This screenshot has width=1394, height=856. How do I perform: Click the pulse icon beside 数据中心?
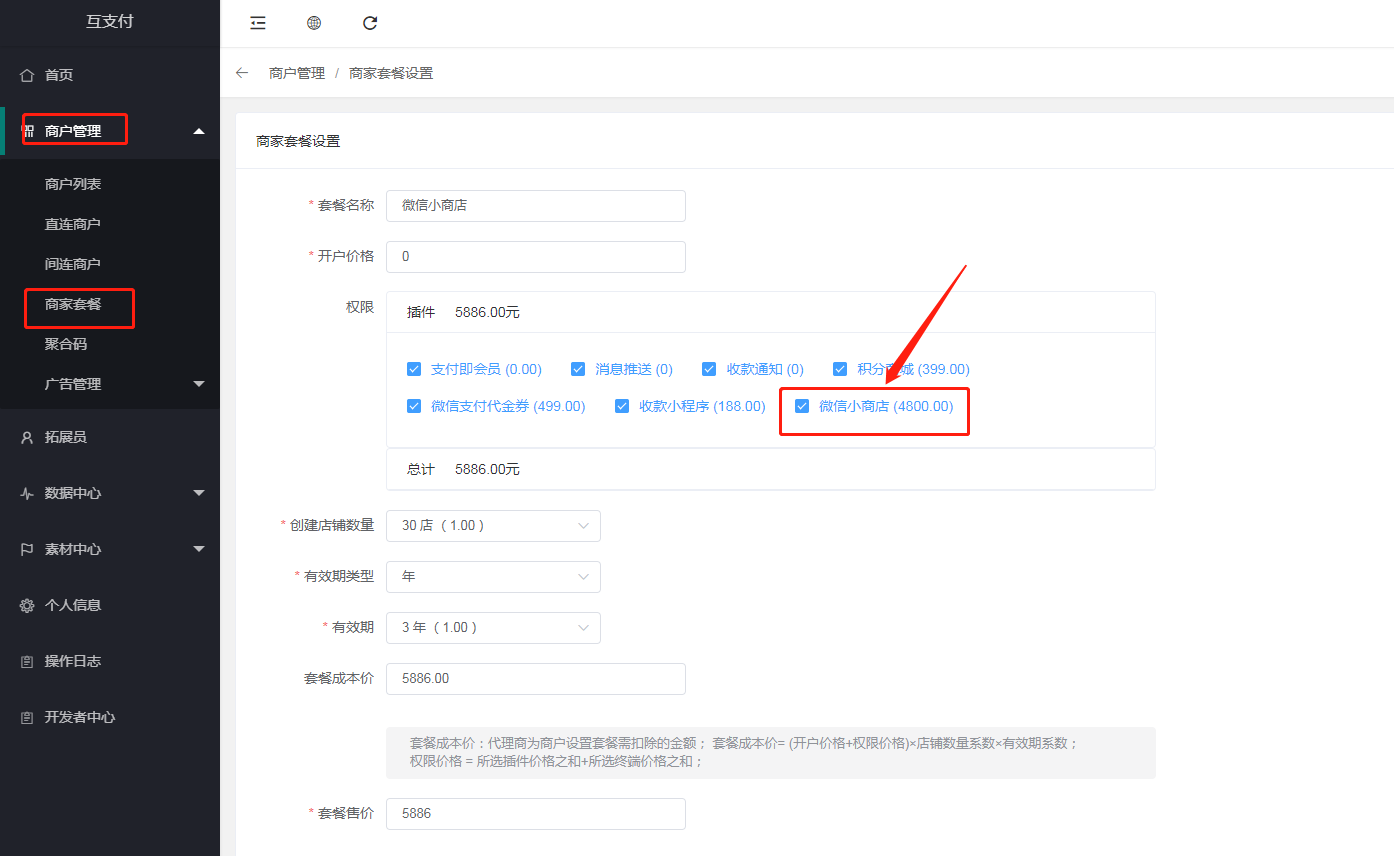(x=27, y=493)
